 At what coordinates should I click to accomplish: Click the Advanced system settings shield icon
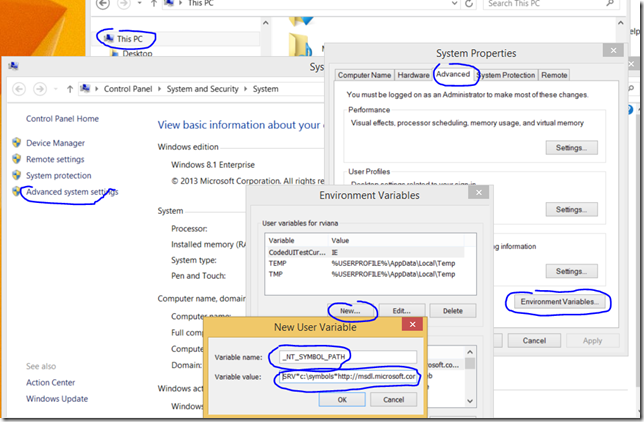16,192
